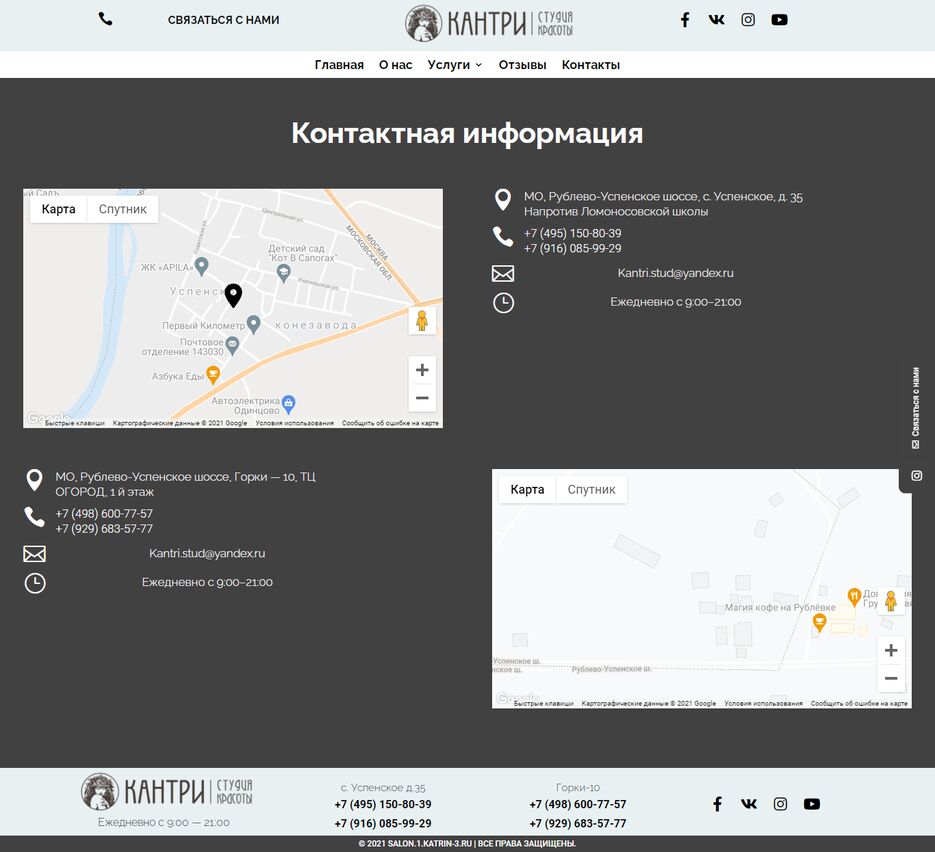Go to the Отзывы menu item
The height and width of the screenshot is (852, 935).
click(x=522, y=64)
